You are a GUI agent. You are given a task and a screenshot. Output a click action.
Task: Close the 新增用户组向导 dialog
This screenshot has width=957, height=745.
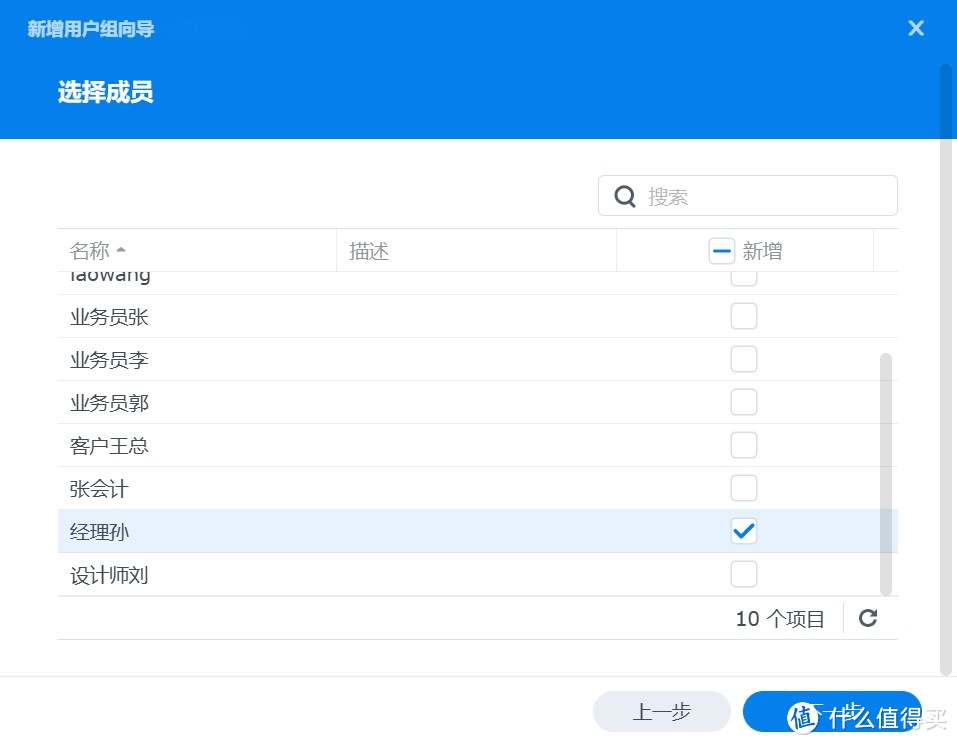pyautogui.click(x=915, y=28)
